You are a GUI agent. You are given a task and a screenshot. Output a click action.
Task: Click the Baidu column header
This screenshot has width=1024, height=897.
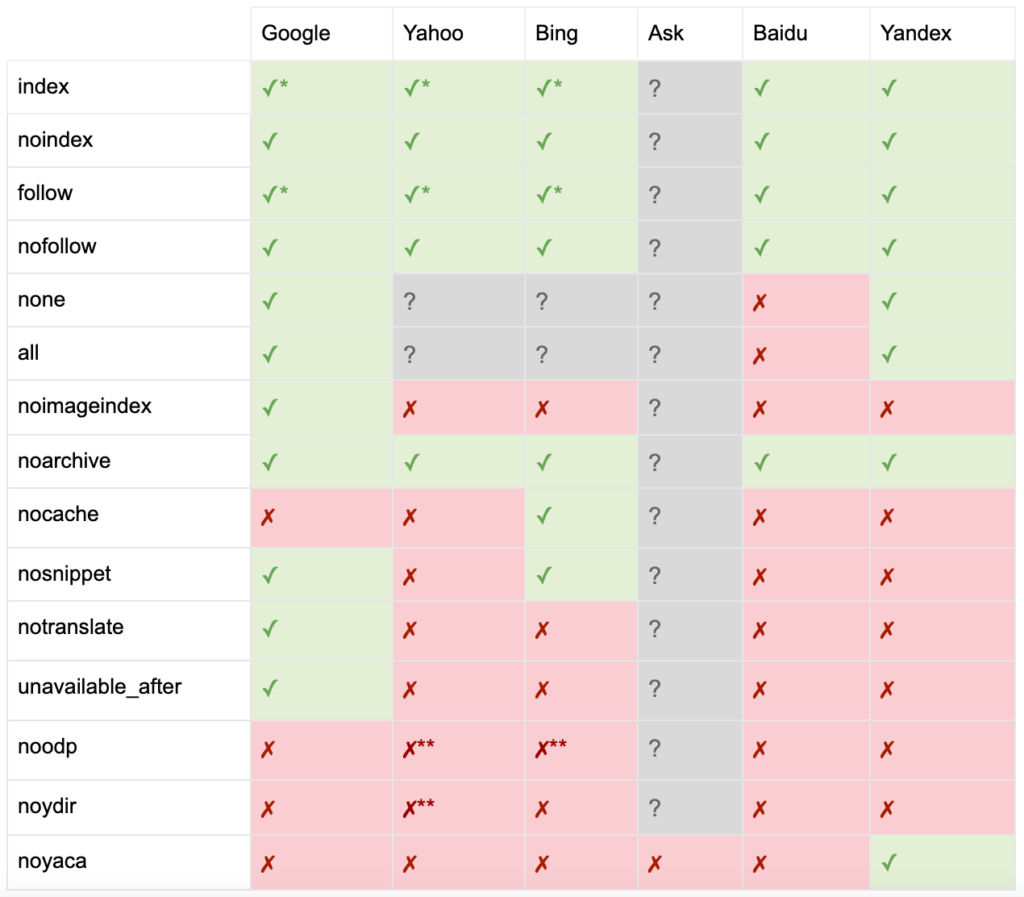780,33
